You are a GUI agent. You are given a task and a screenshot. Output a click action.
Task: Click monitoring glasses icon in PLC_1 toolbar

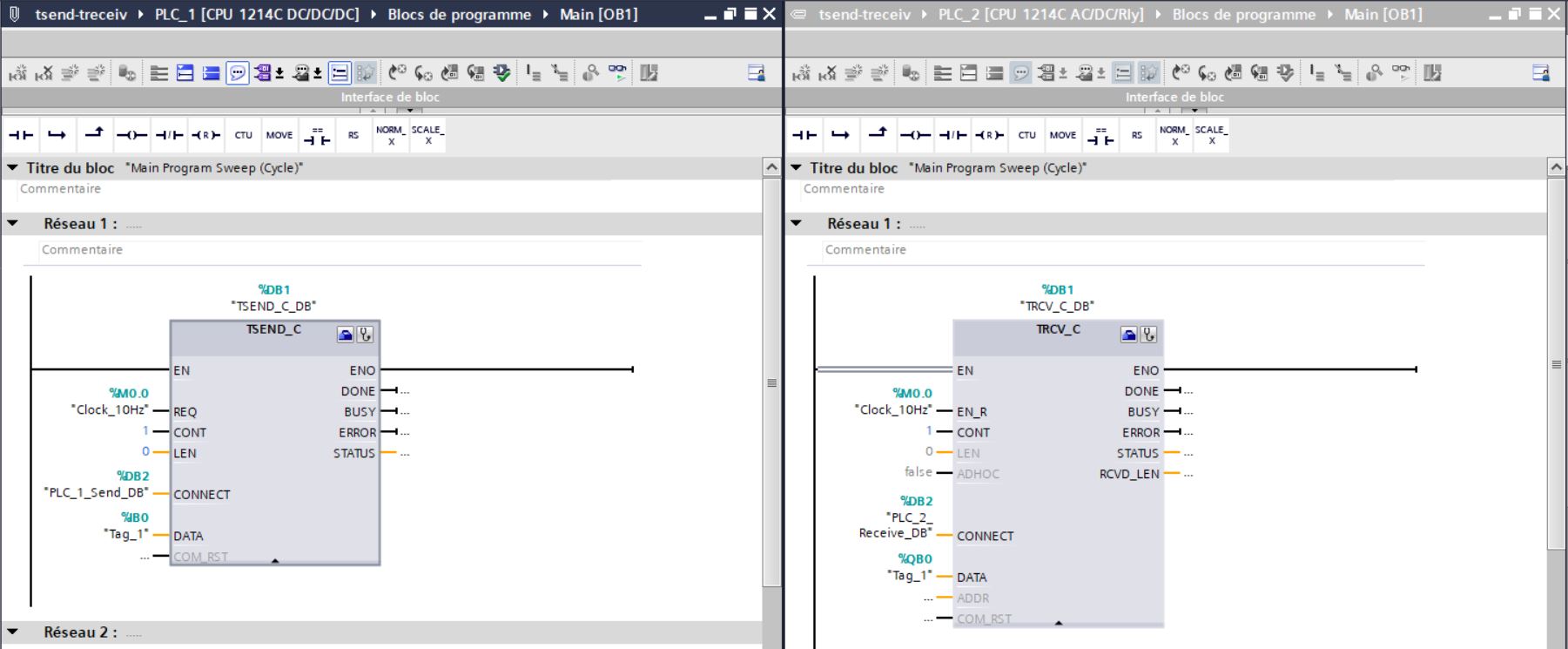tap(616, 74)
